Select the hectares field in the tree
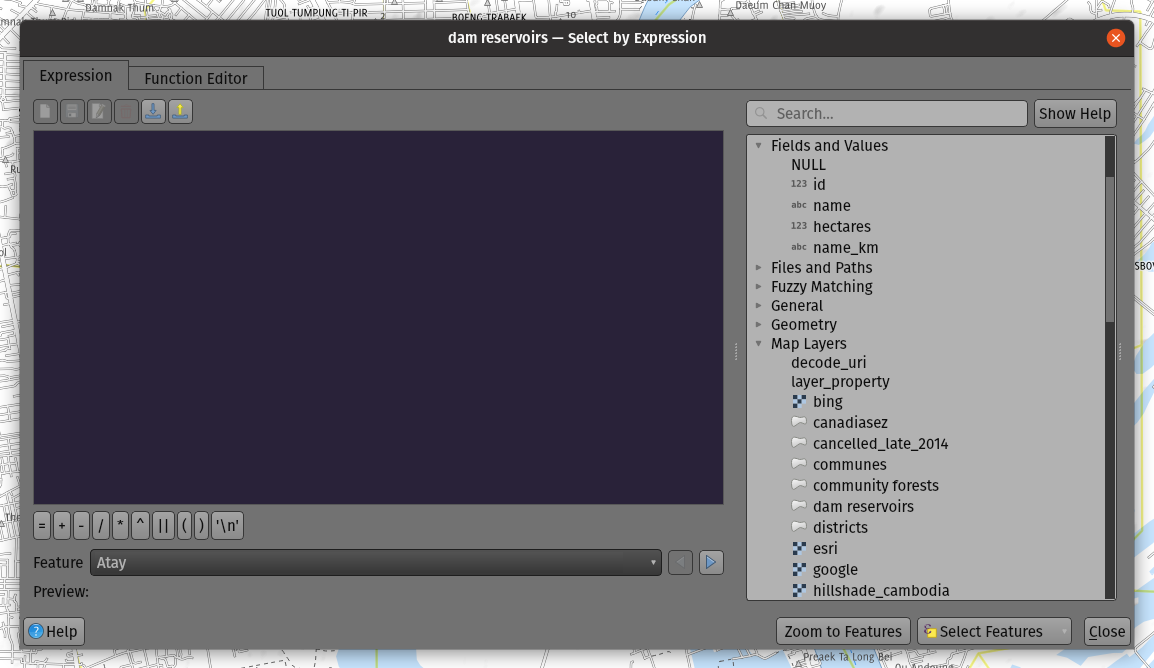This screenshot has height=668, width=1154. 841,227
